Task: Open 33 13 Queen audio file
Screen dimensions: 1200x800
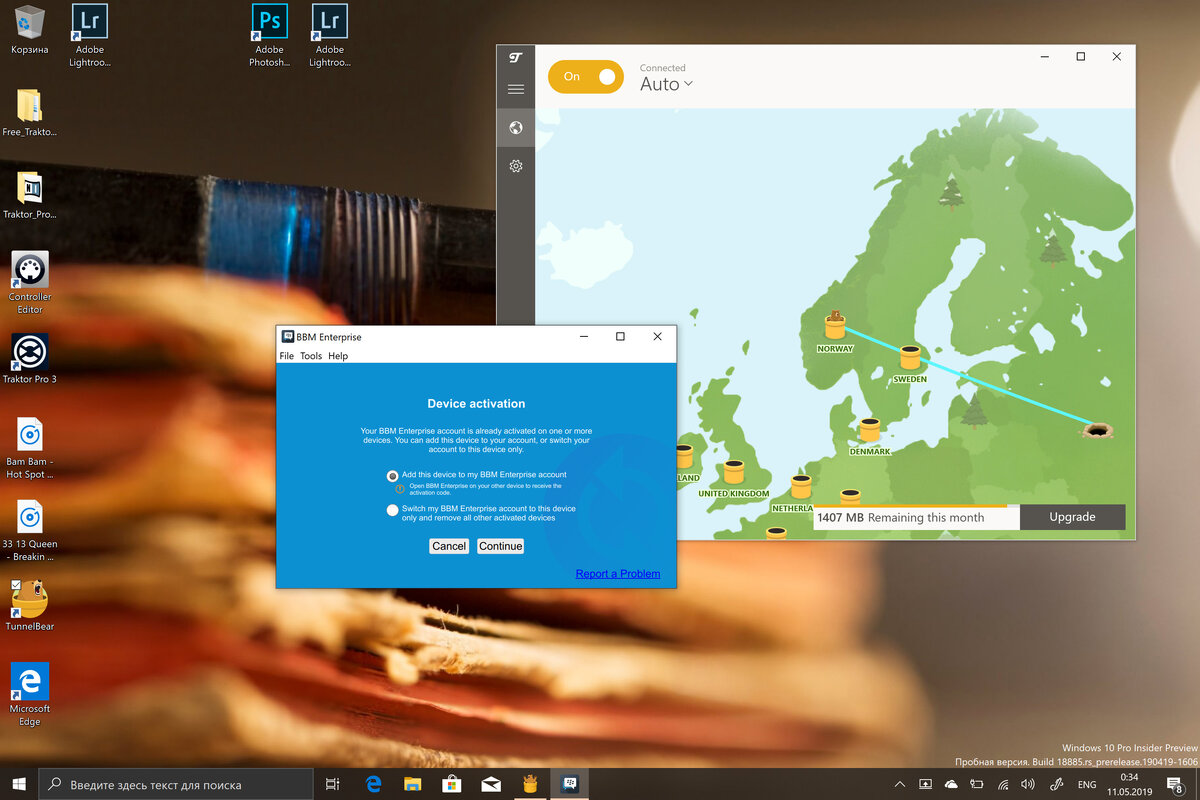Action: click(30, 531)
